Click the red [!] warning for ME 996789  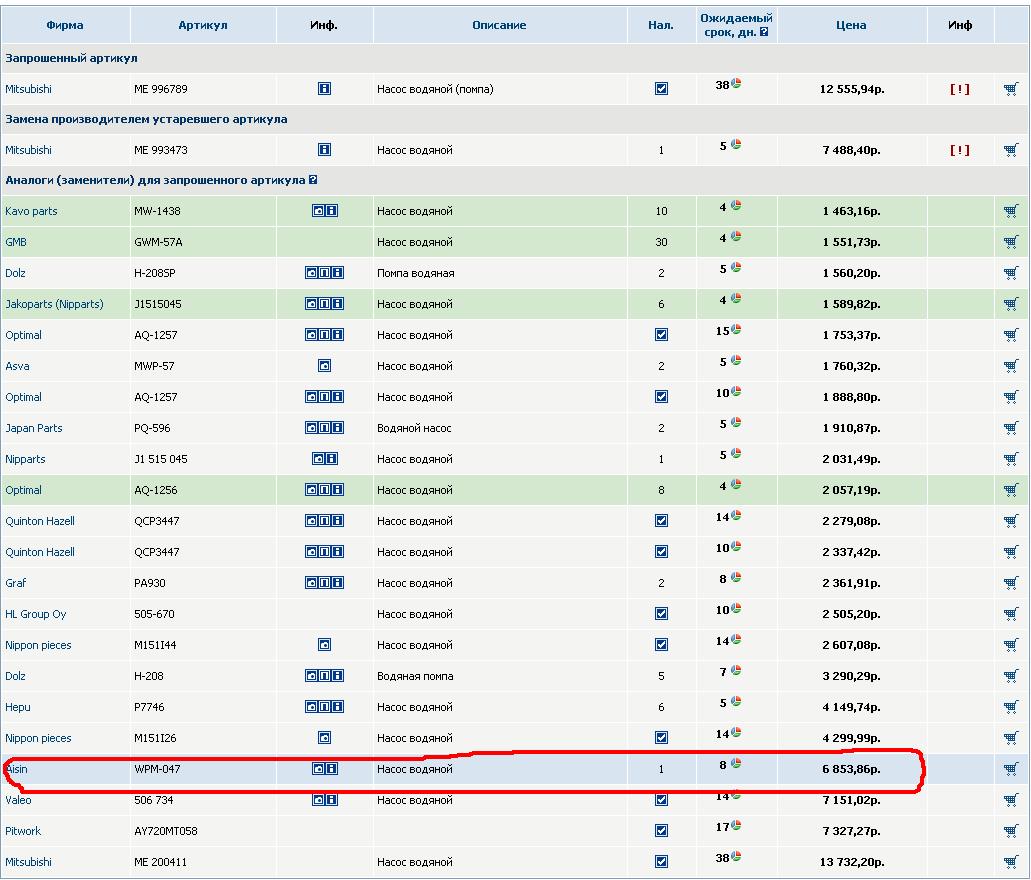(x=959, y=89)
